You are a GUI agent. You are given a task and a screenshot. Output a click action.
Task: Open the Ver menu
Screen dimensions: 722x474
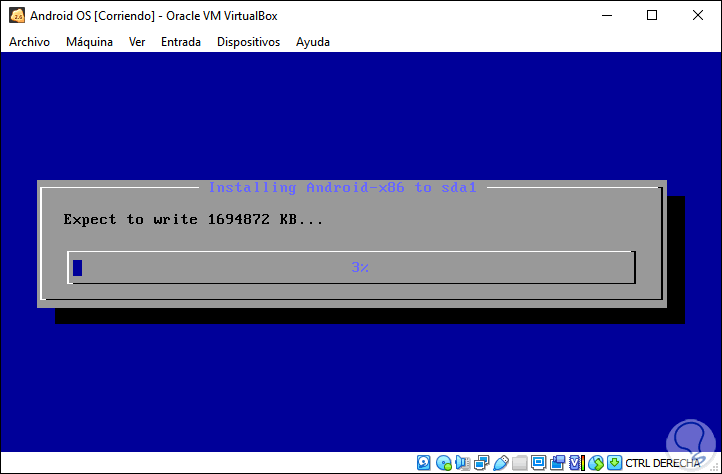coord(137,42)
